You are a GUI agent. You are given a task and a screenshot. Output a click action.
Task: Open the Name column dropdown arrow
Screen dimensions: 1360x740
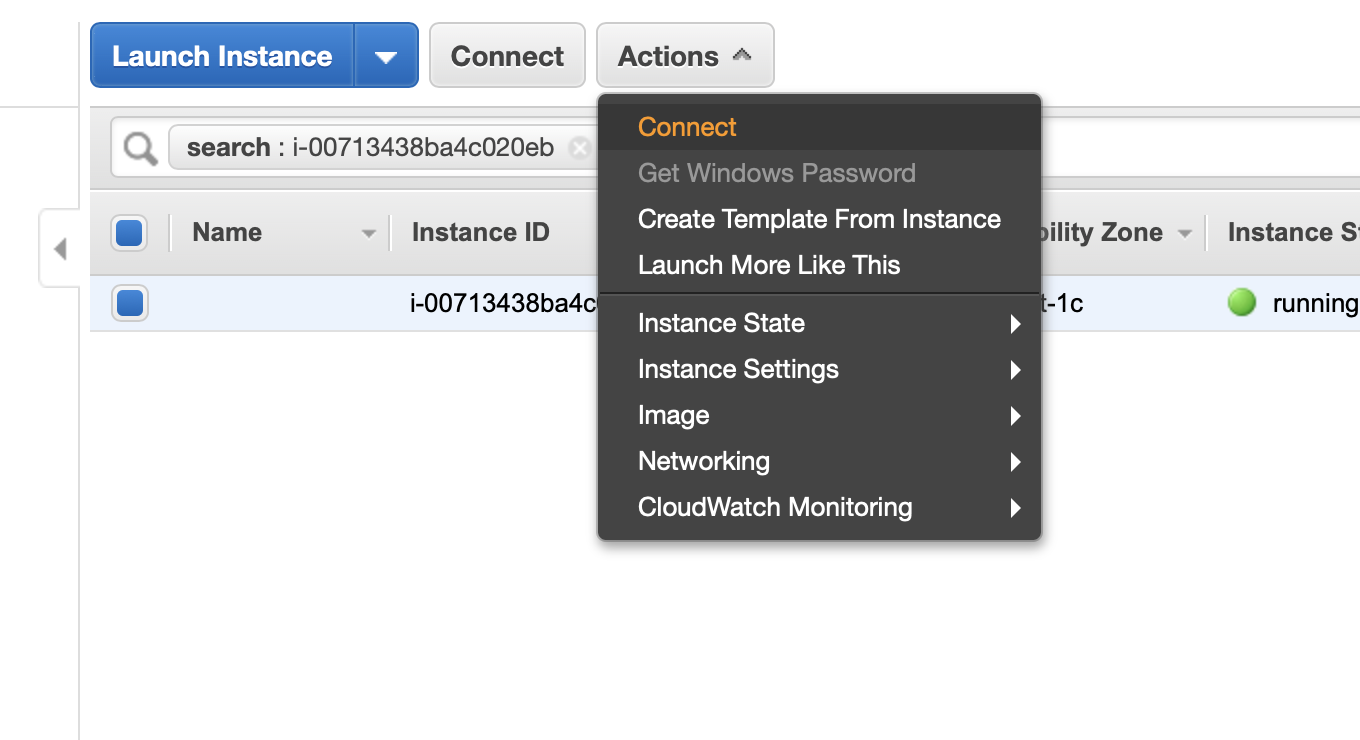369,234
